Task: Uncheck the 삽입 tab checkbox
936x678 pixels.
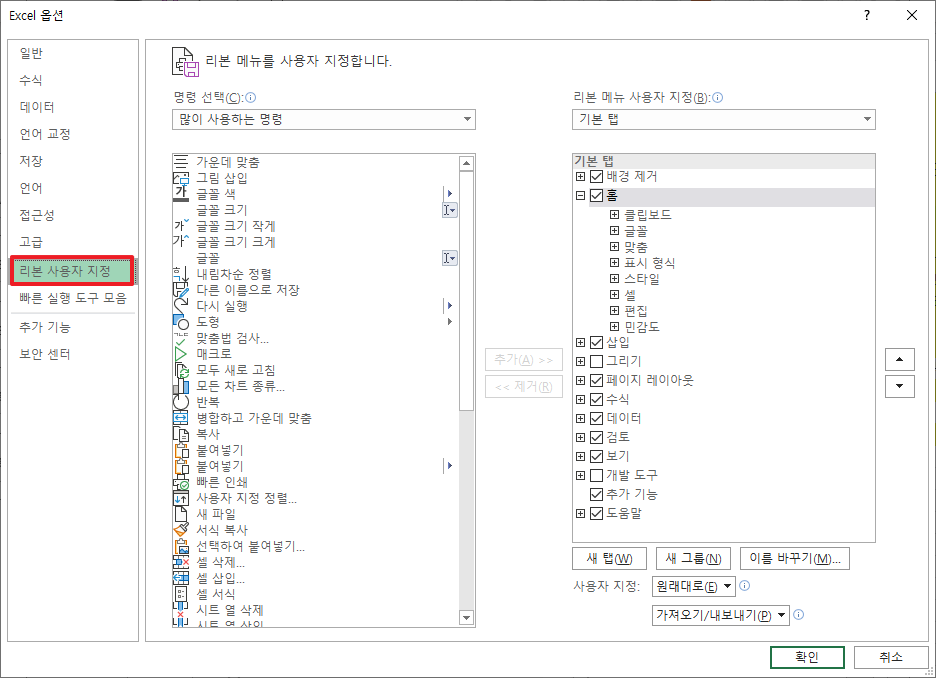Action: coord(596,343)
